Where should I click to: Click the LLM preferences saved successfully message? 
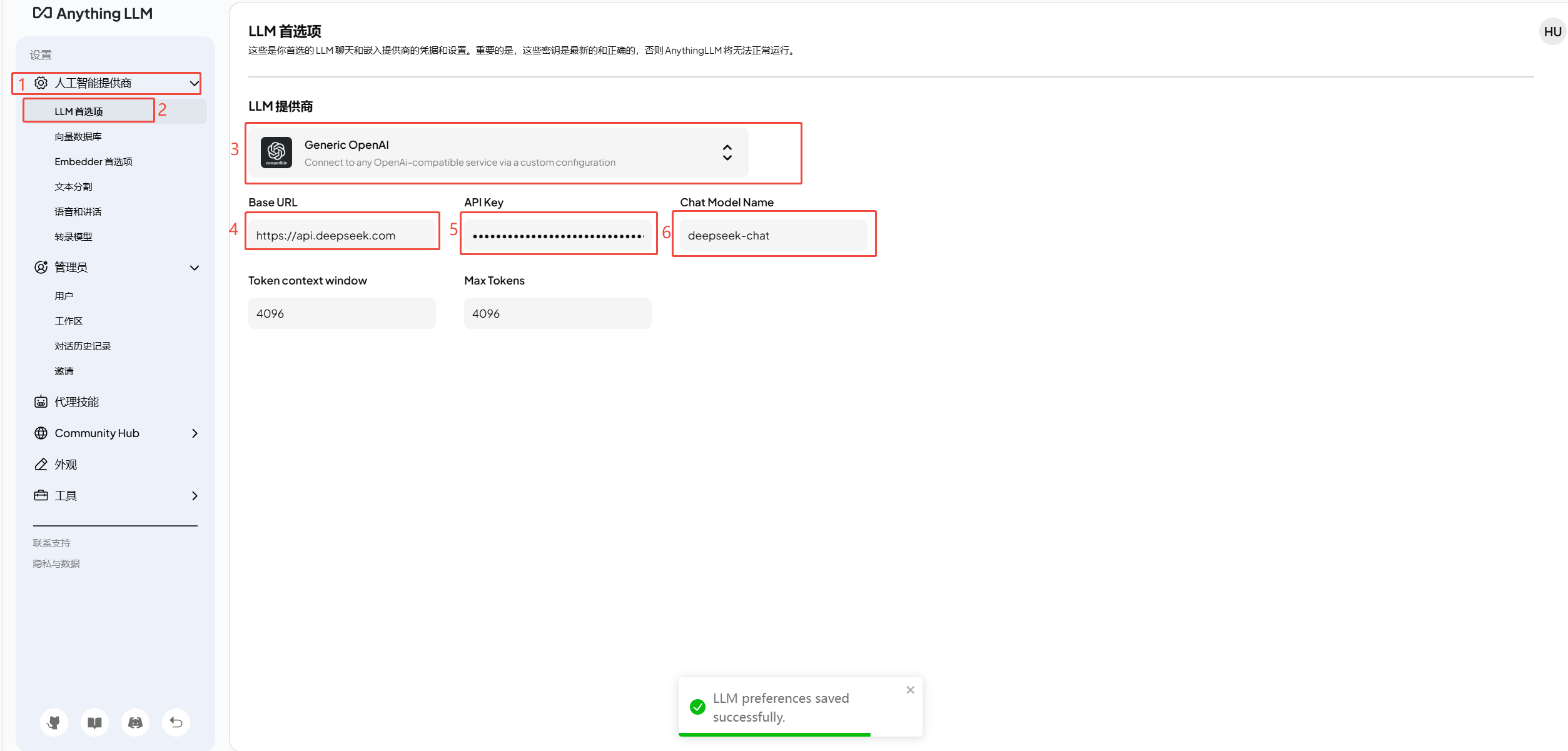click(x=781, y=707)
